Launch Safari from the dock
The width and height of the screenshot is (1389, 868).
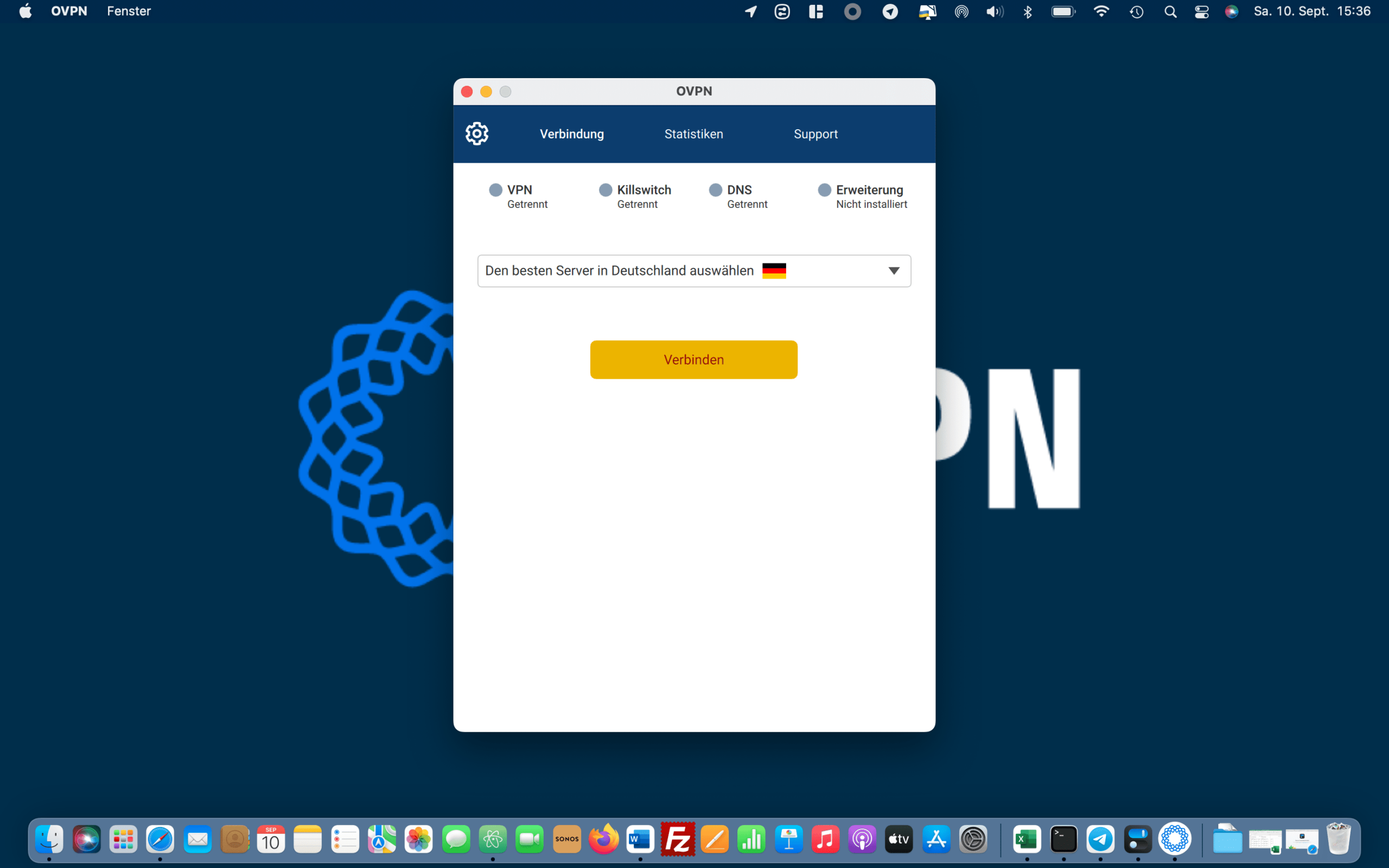point(160,839)
